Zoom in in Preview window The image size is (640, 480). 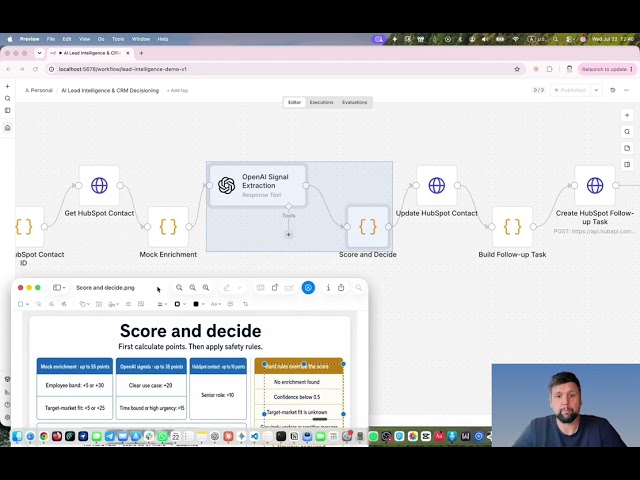point(206,288)
